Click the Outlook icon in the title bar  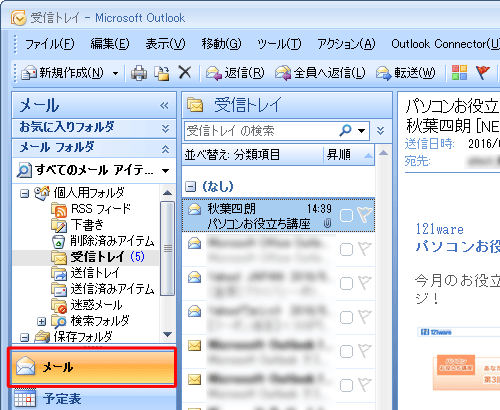(18, 18)
